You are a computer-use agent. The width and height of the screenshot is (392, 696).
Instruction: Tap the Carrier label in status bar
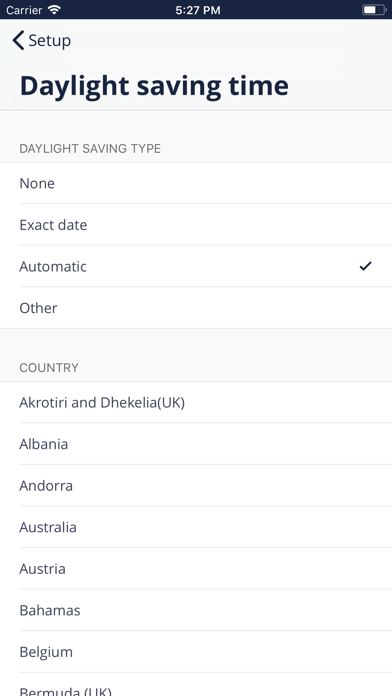[24, 10]
